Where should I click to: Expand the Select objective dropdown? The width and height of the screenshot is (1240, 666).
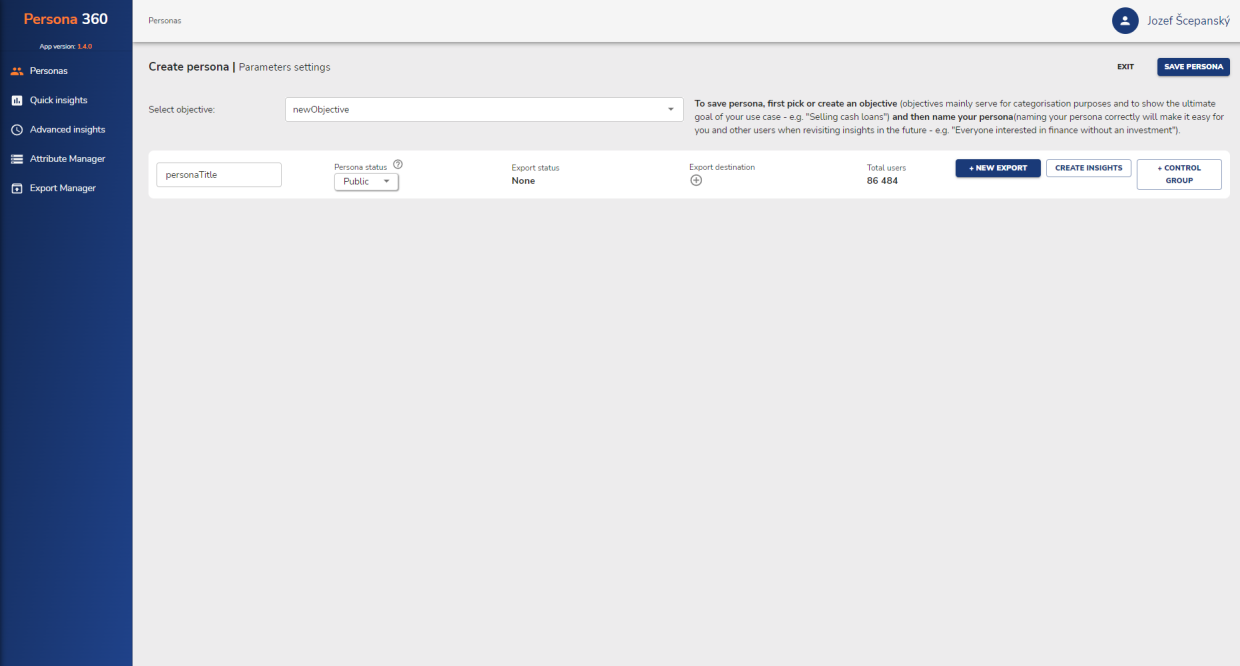484,109
